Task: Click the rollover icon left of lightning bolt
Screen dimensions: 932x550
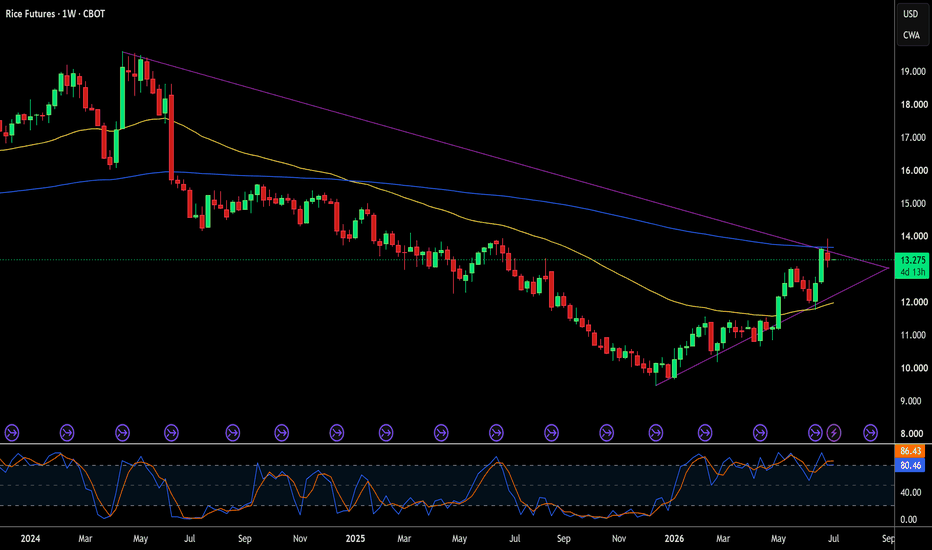Action: [816, 433]
